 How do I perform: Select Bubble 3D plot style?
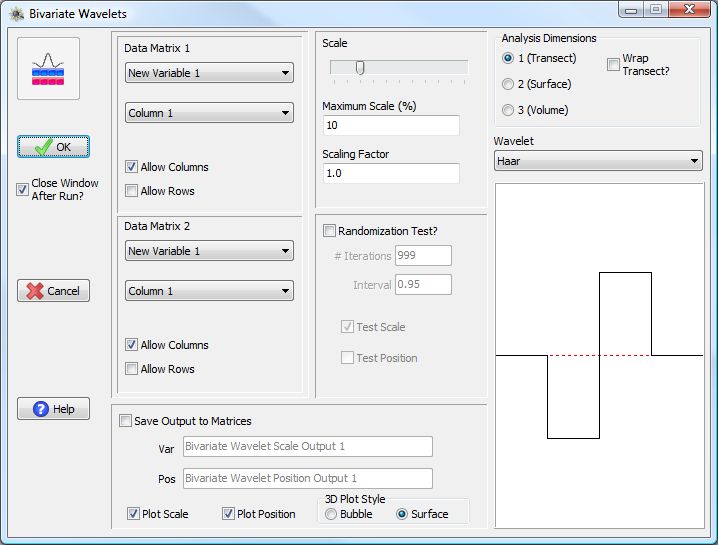click(x=331, y=514)
